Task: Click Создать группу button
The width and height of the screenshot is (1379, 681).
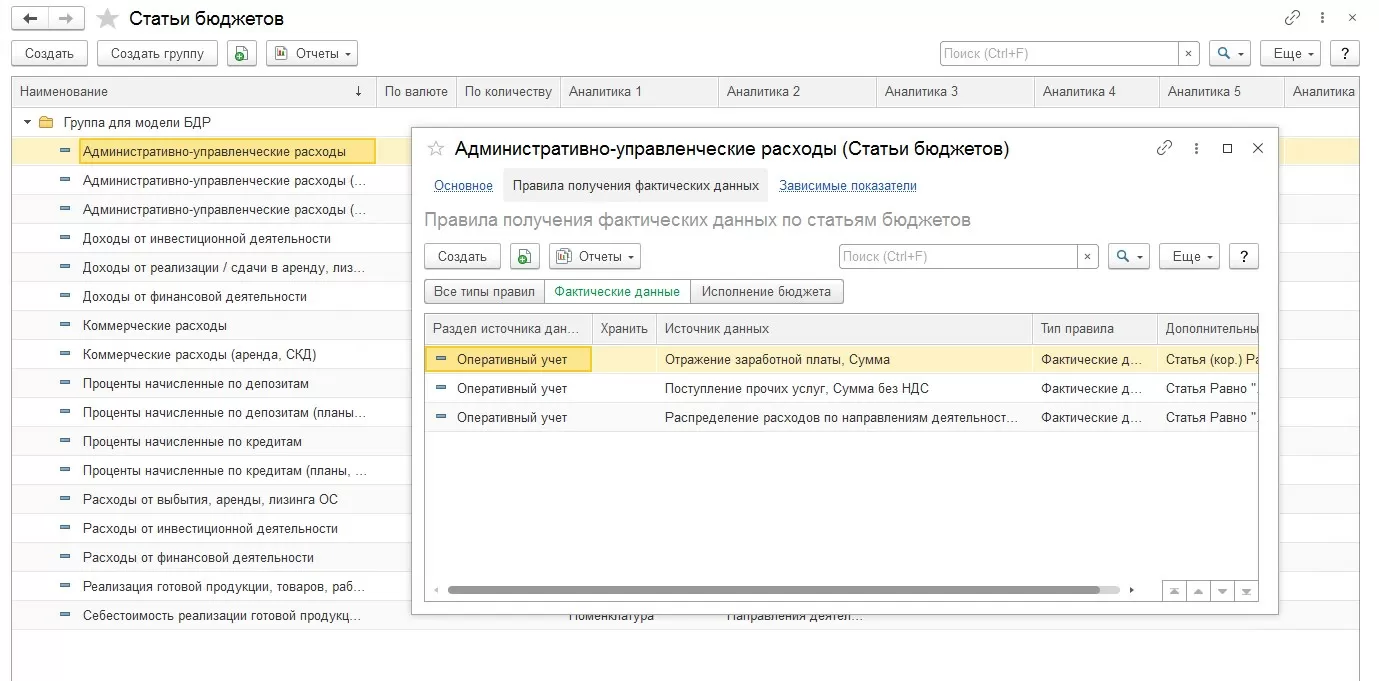Action: pos(157,53)
